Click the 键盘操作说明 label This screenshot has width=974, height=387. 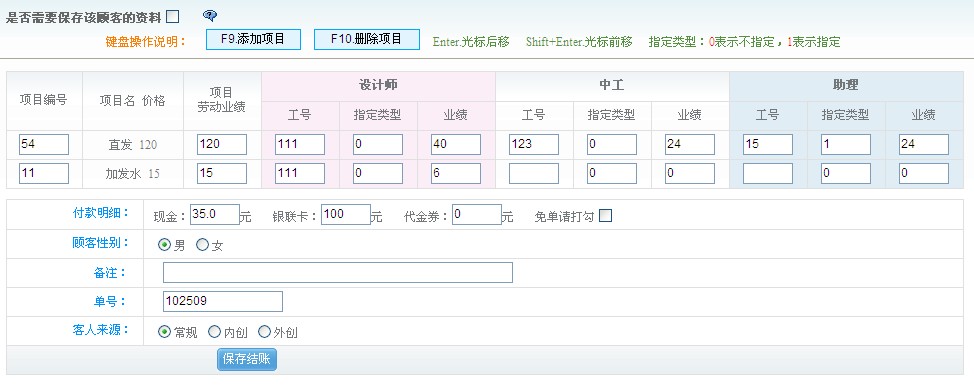(146, 42)
